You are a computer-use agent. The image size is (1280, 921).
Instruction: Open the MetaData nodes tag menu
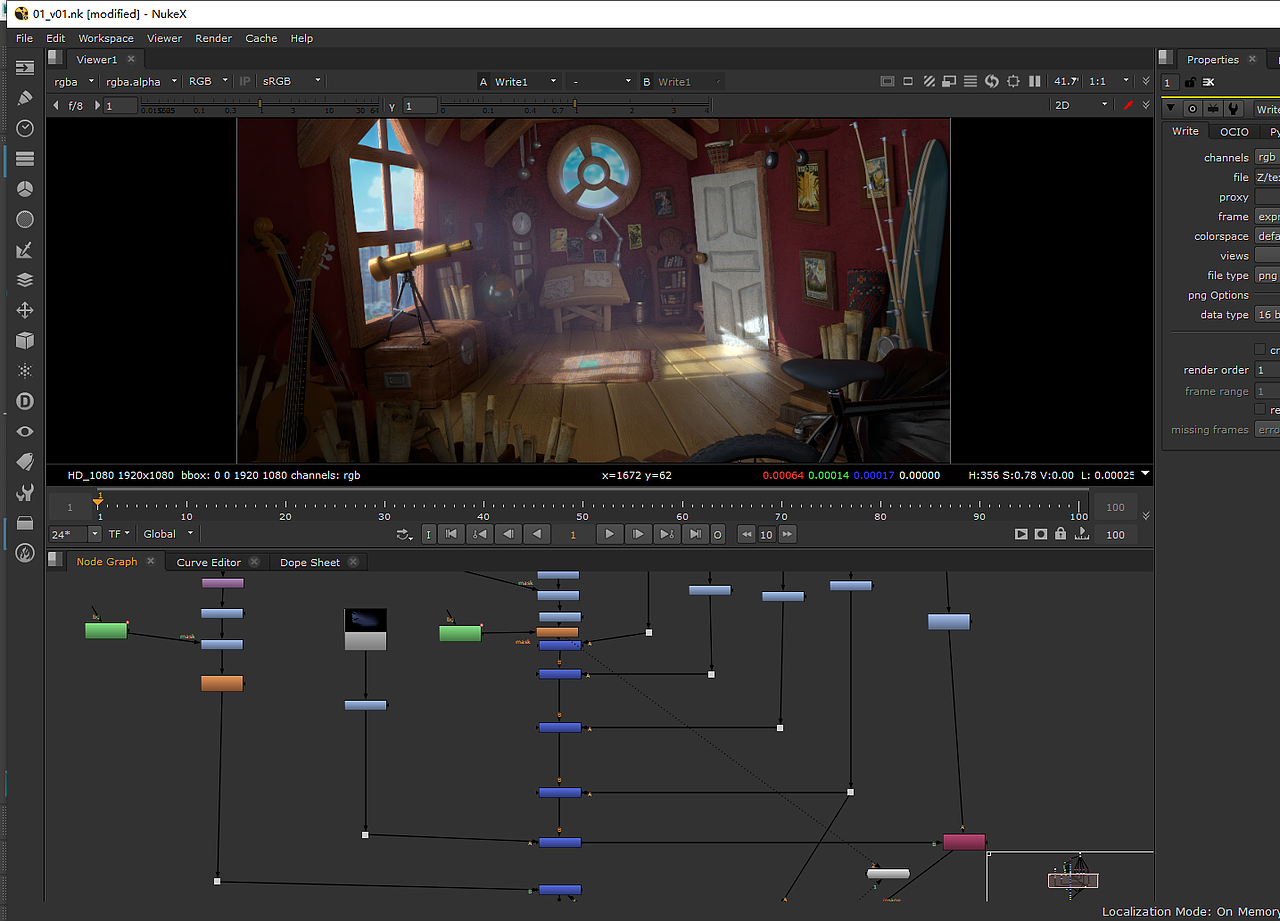[25, 462]
